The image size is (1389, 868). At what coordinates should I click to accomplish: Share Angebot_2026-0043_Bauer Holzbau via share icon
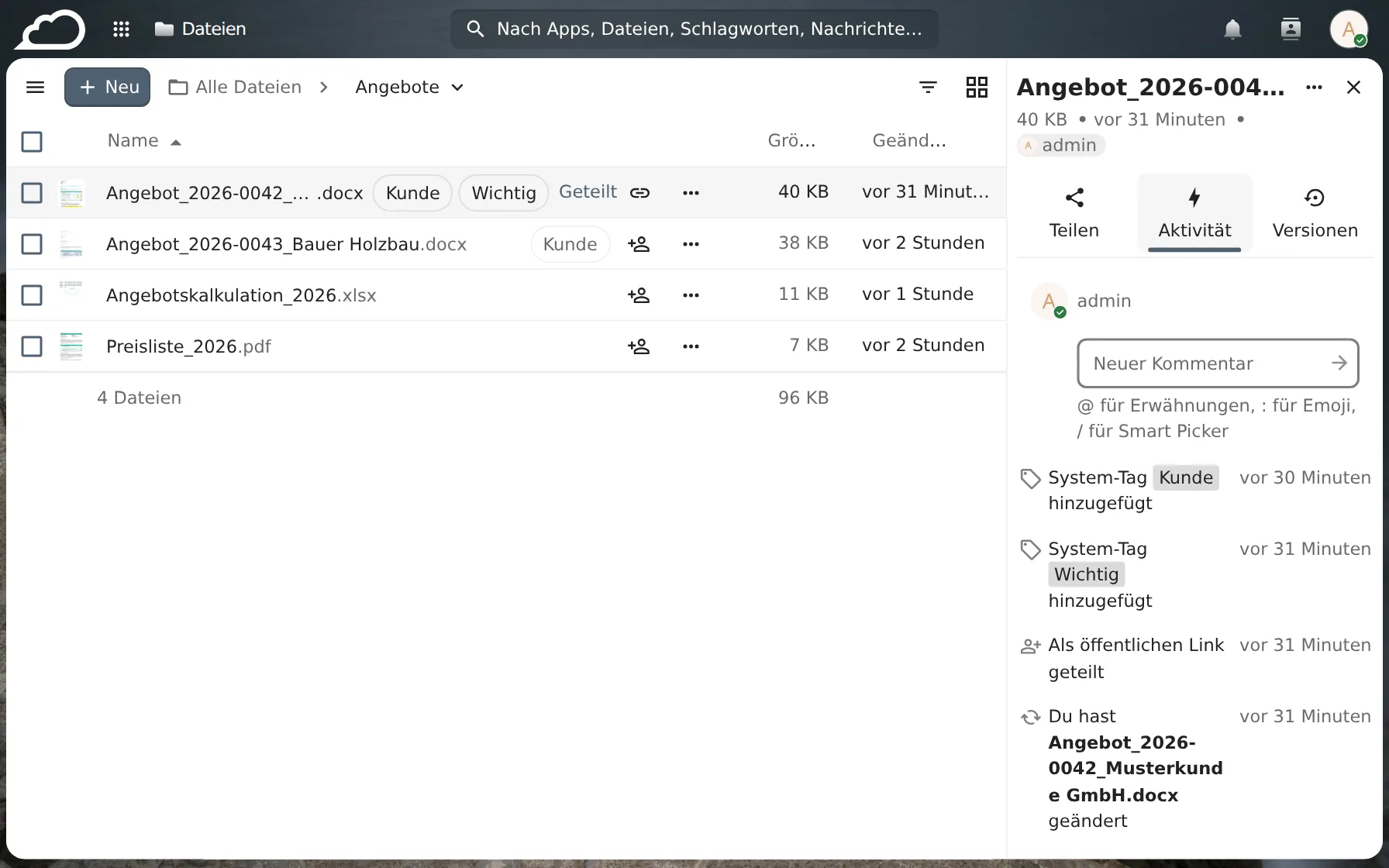pos(639,244)
